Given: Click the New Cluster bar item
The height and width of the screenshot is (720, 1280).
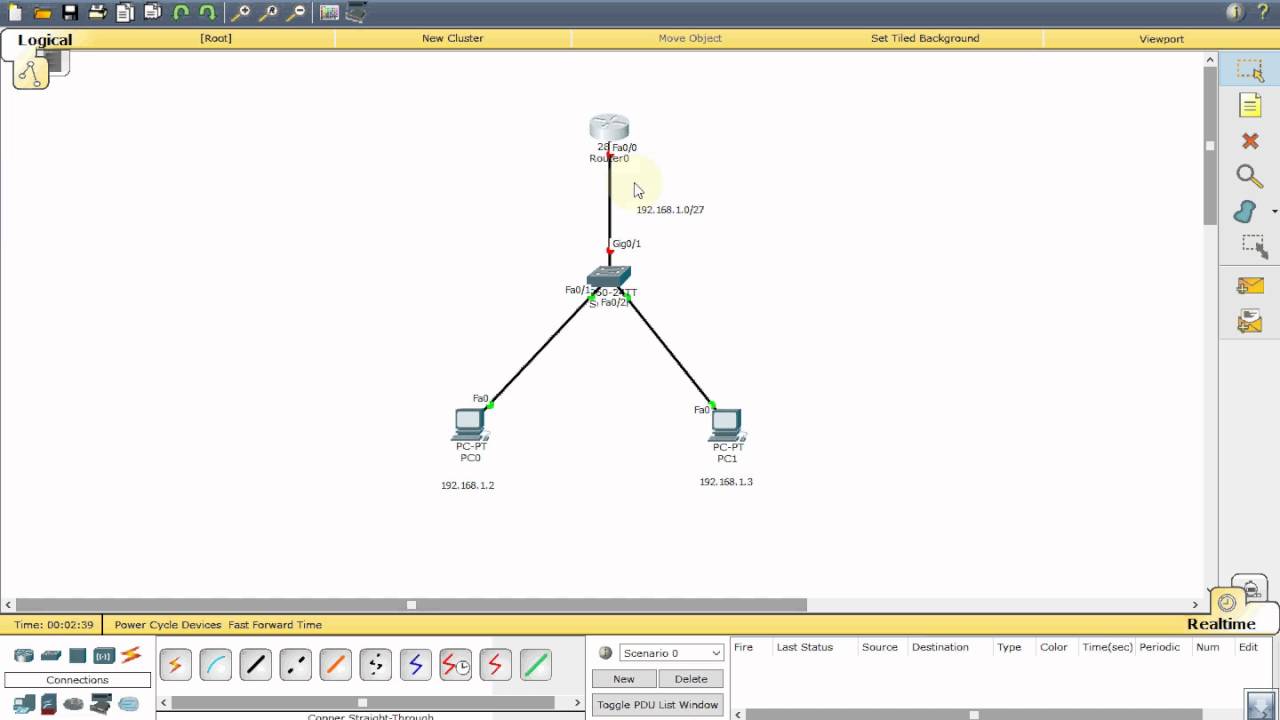Looking at the screenshot, I should click(452, 38).
